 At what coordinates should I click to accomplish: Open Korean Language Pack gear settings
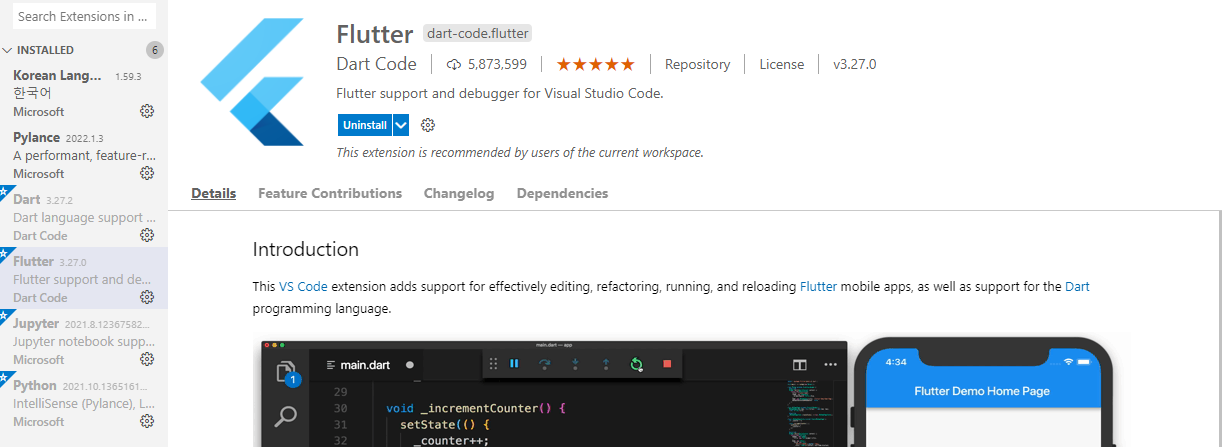click(147, 111)
